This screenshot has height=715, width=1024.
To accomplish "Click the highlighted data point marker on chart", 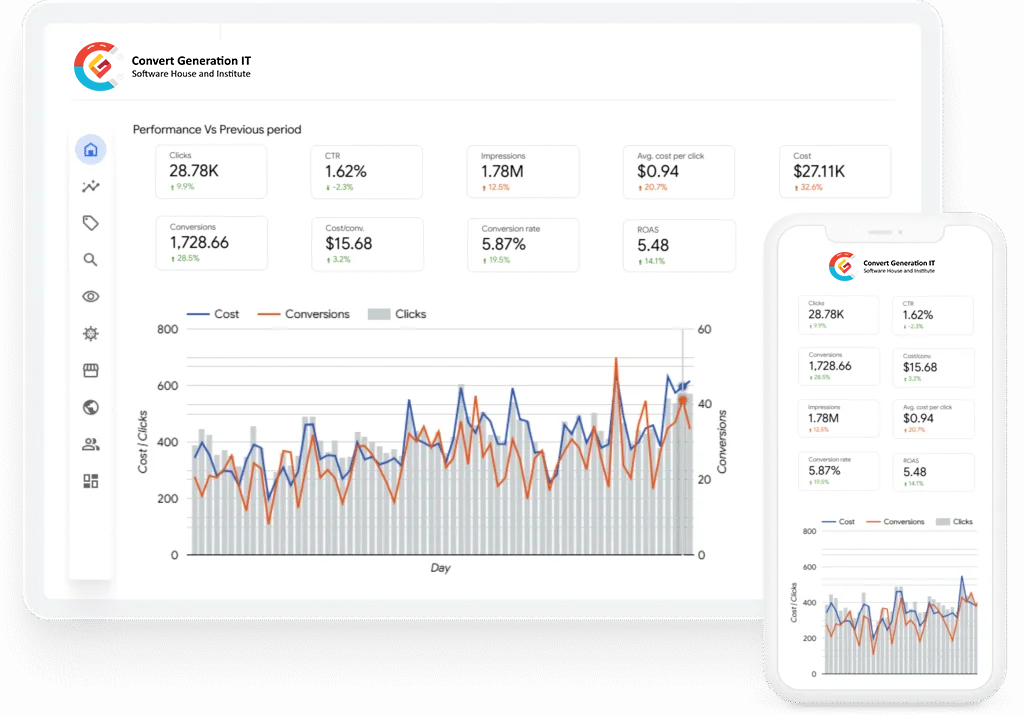I will pos(683,400).
